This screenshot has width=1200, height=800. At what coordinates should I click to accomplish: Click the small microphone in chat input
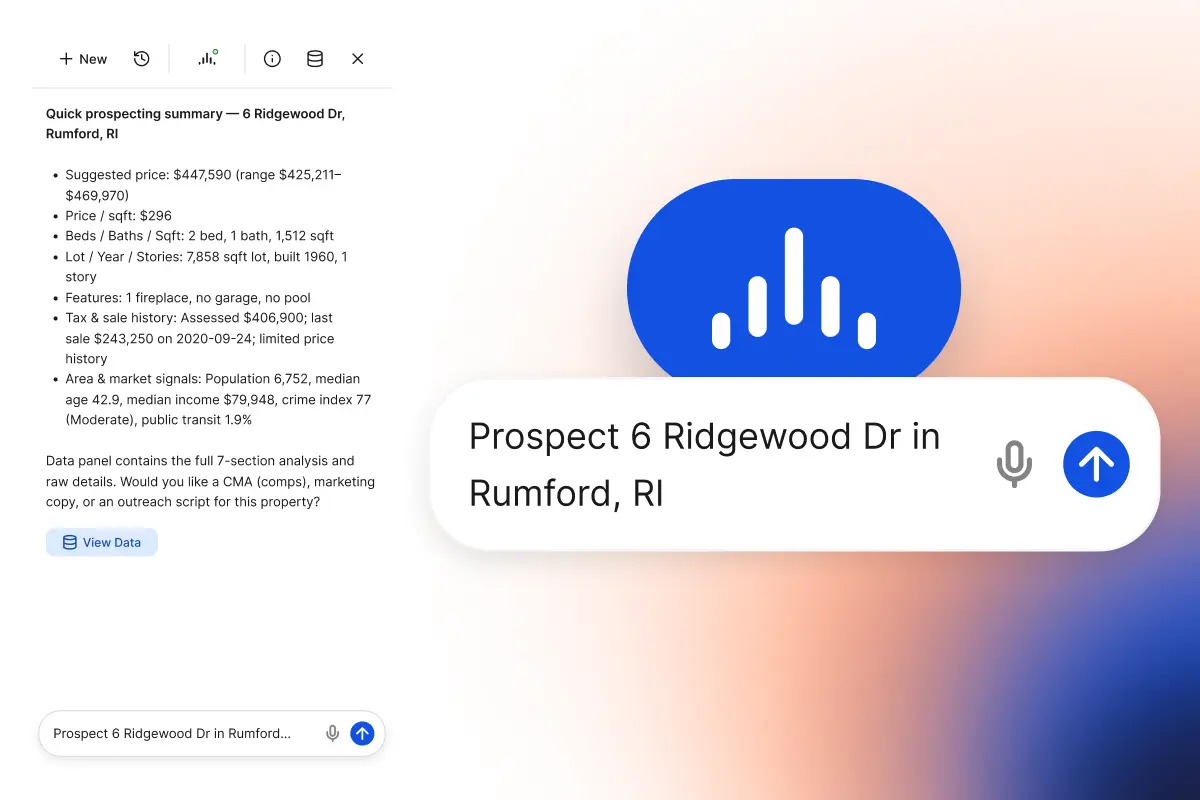(333, 734)
